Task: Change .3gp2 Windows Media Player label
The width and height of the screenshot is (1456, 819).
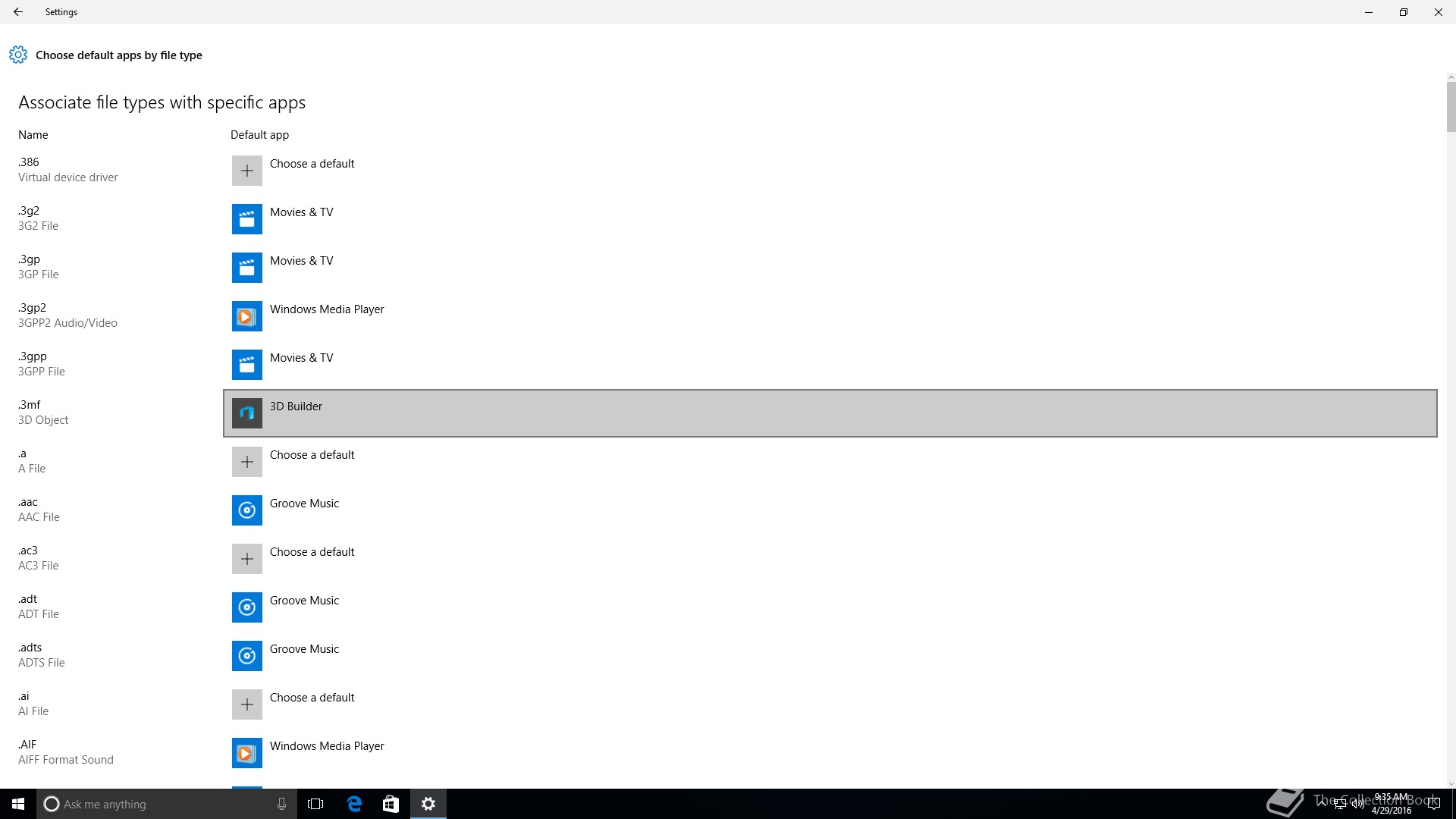Action: (327, 309)
